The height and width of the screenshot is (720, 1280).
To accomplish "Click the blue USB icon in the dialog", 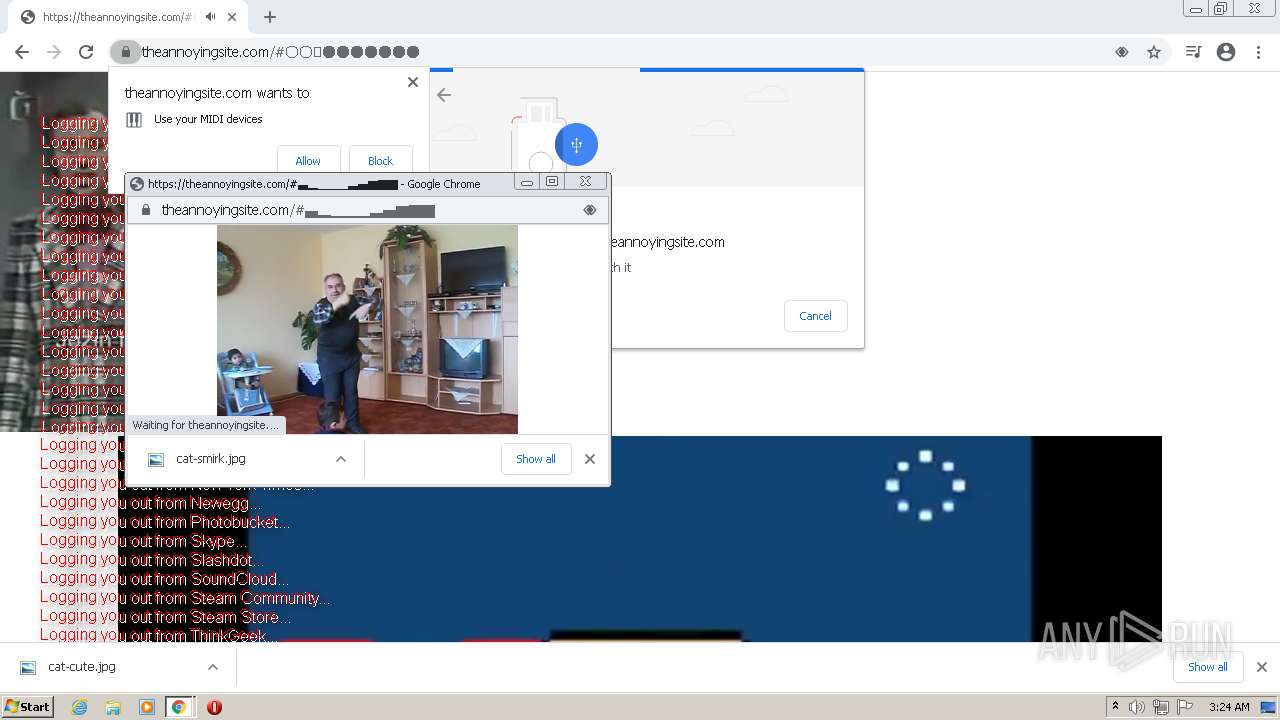I will (576, 145).
